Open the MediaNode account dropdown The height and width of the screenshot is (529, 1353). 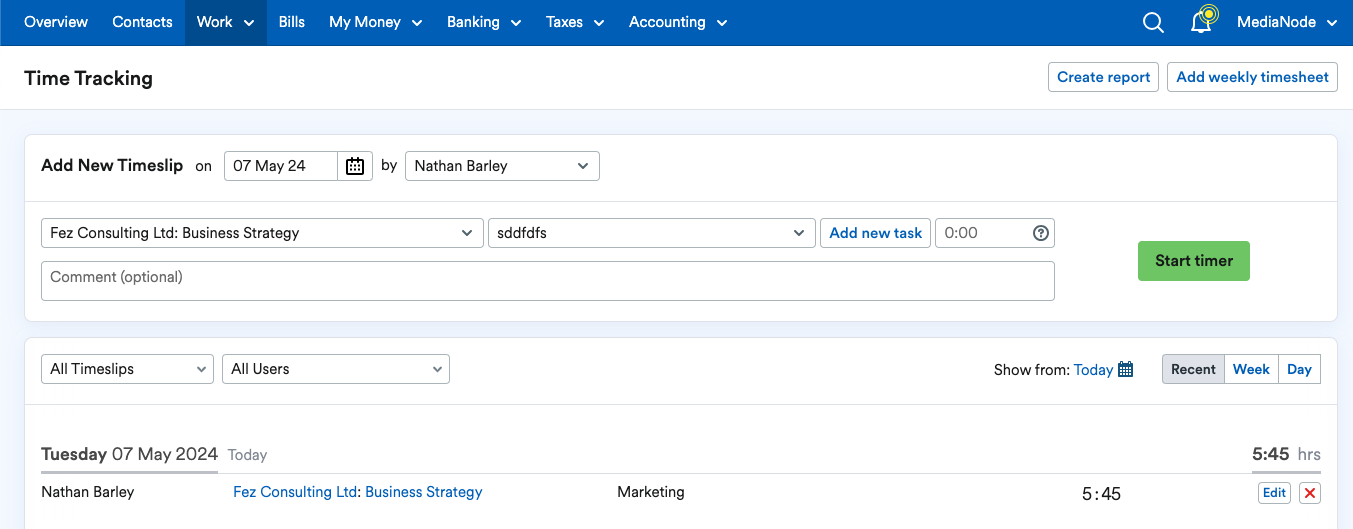(1287, 22)
